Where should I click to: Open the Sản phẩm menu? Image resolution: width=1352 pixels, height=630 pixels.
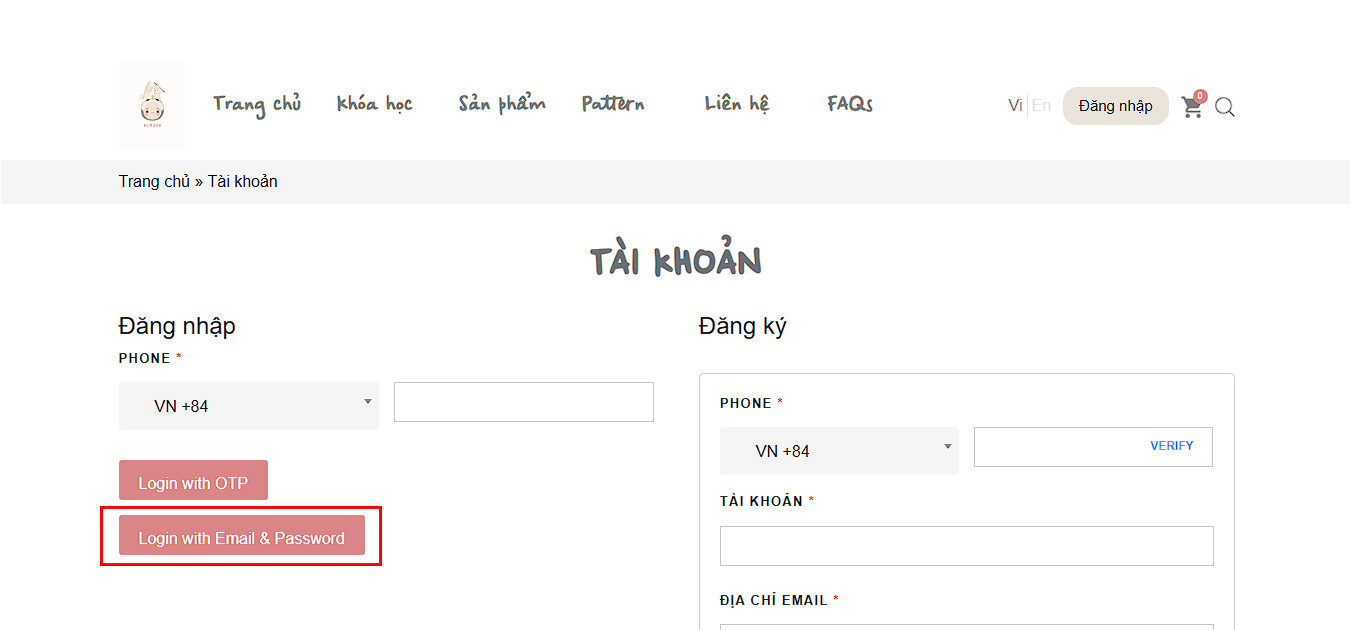coord(502,104)
